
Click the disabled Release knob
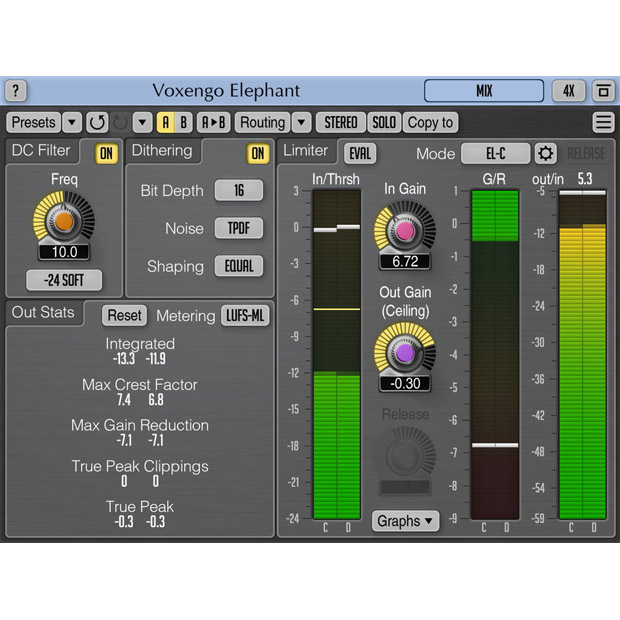(x=405, y=455)
